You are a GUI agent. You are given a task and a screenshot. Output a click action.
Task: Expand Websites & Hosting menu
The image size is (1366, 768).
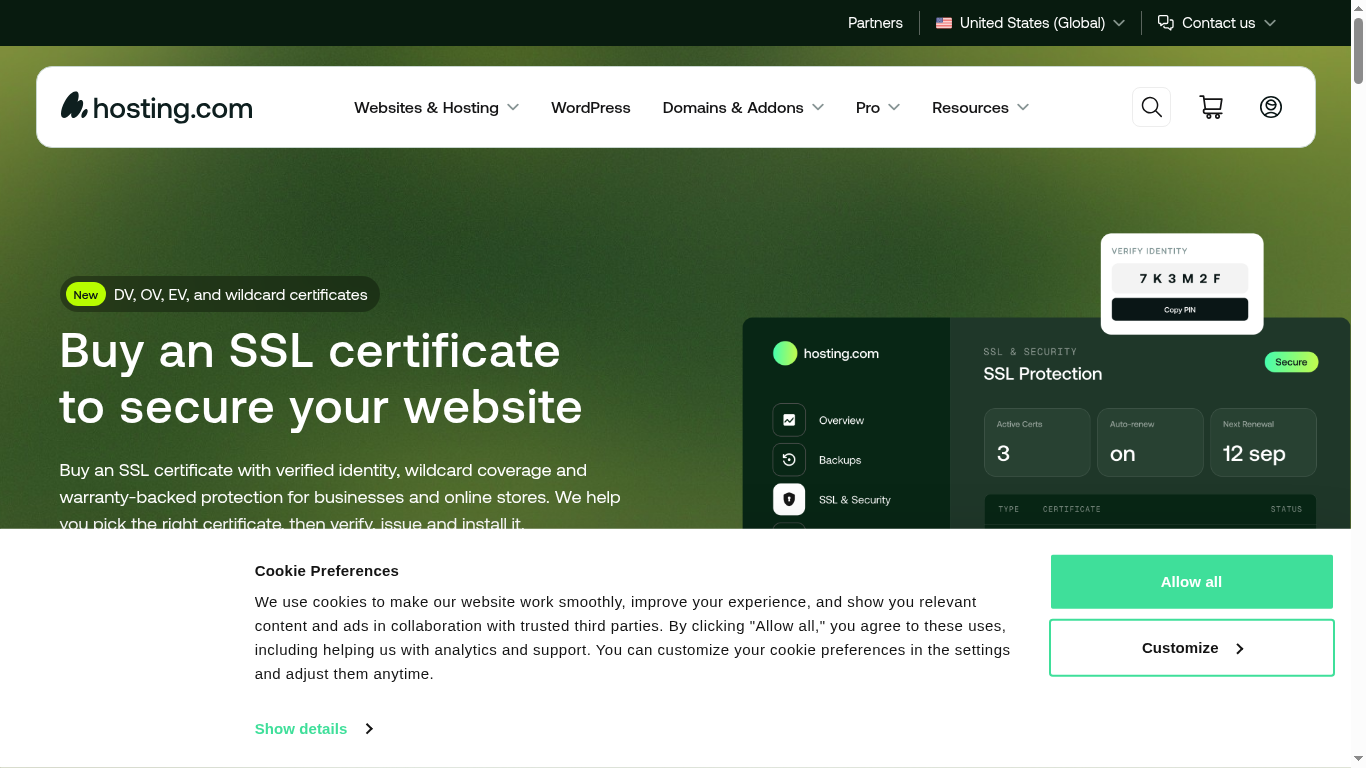[436, 107]
